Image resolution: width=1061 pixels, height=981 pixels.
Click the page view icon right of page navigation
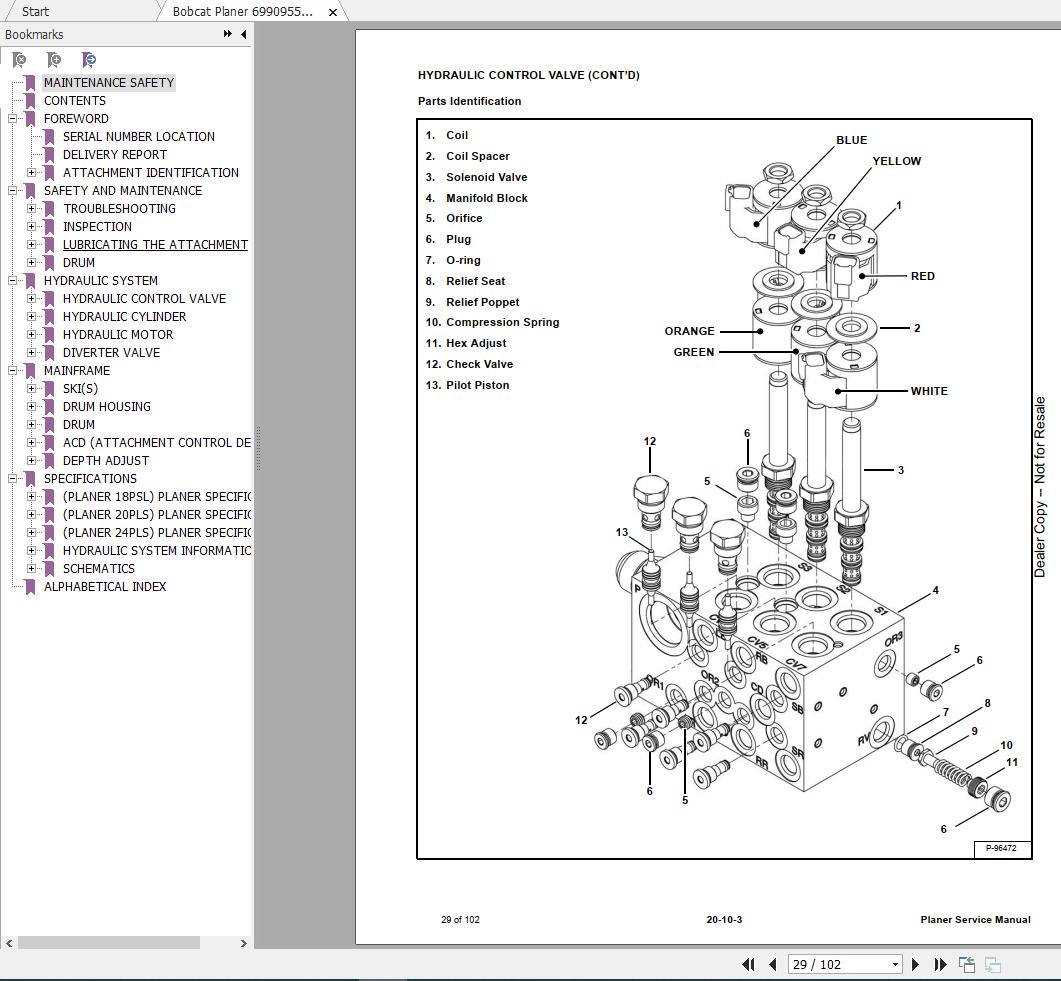click(x=967, y=963)
